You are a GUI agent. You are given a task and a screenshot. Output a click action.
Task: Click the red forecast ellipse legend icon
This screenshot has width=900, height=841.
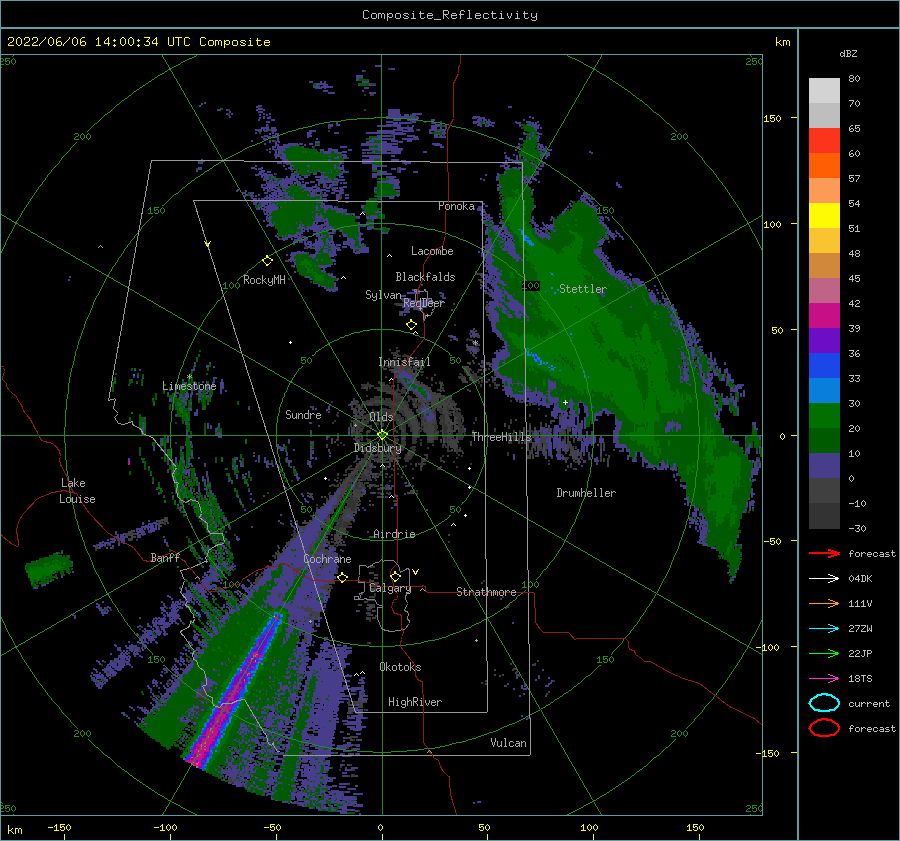click(824, 728)
